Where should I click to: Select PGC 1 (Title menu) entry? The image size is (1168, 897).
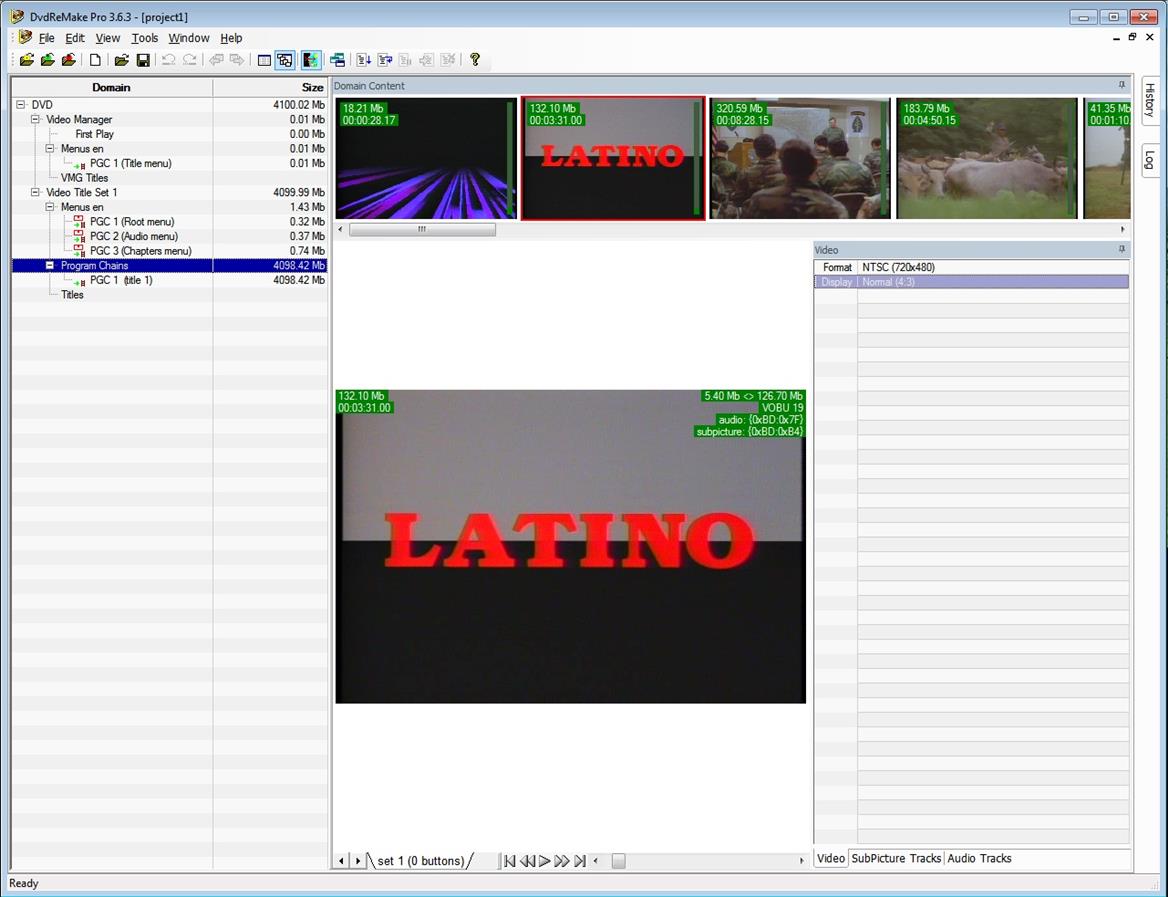point(130,163)
